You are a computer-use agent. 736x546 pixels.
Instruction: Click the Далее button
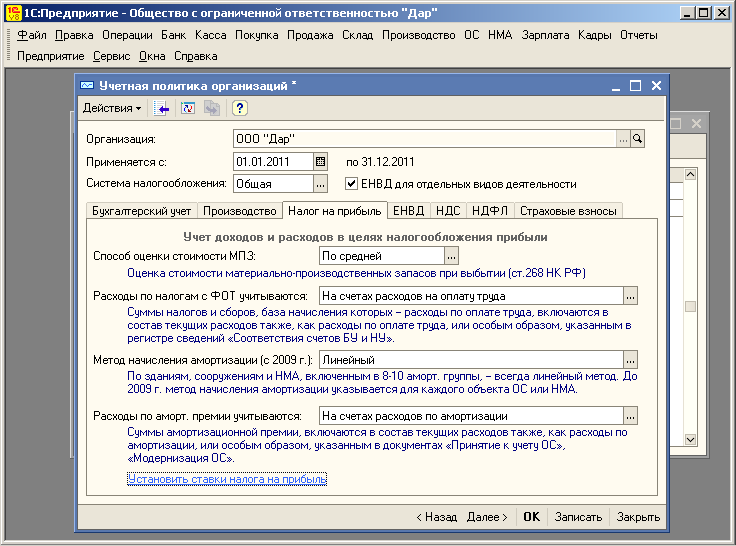point(487,517)
